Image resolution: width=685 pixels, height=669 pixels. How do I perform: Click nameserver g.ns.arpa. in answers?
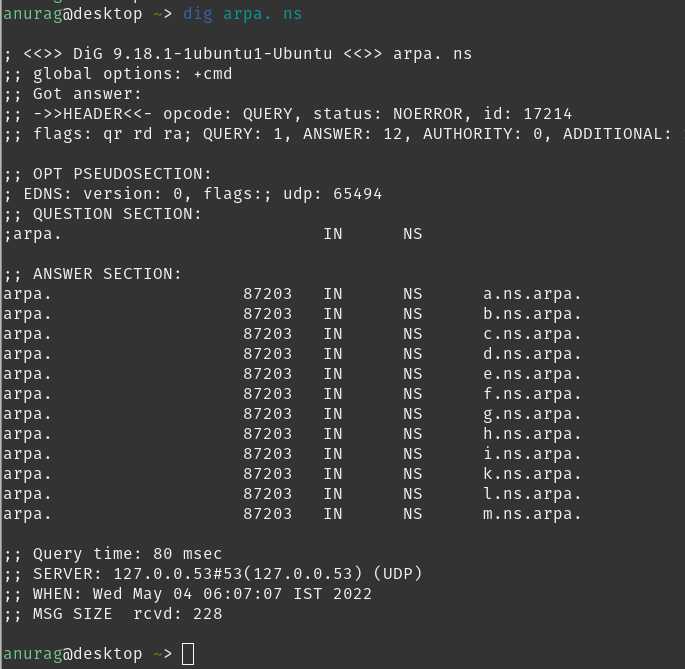(532, 414)
